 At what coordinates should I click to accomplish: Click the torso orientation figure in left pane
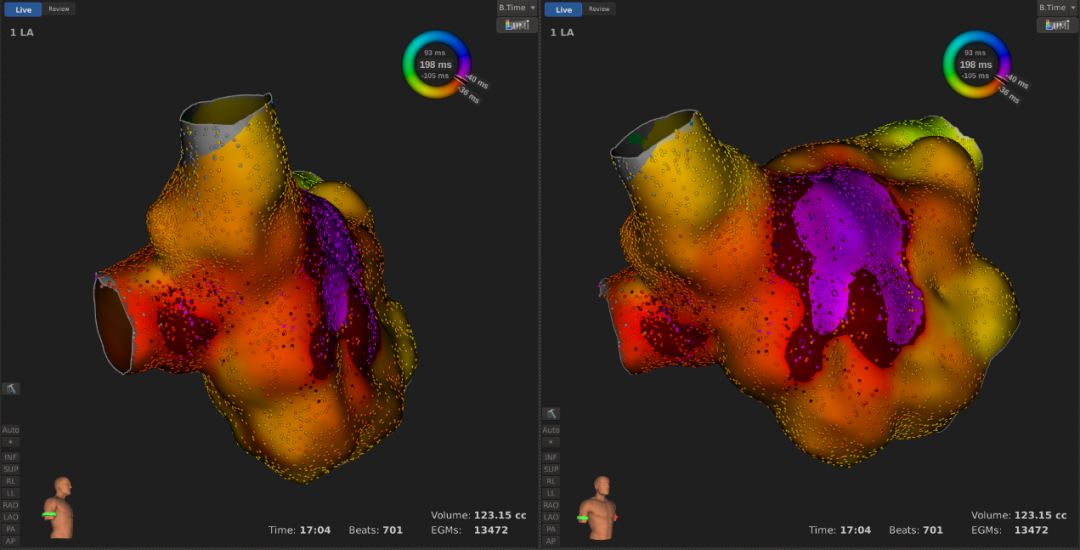(61, 507)
